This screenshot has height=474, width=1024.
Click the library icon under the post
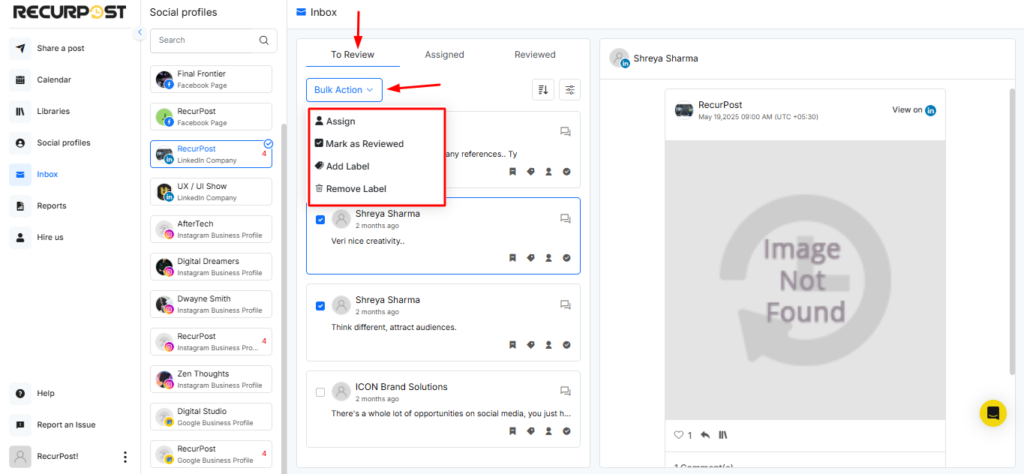tap(723, 435)
